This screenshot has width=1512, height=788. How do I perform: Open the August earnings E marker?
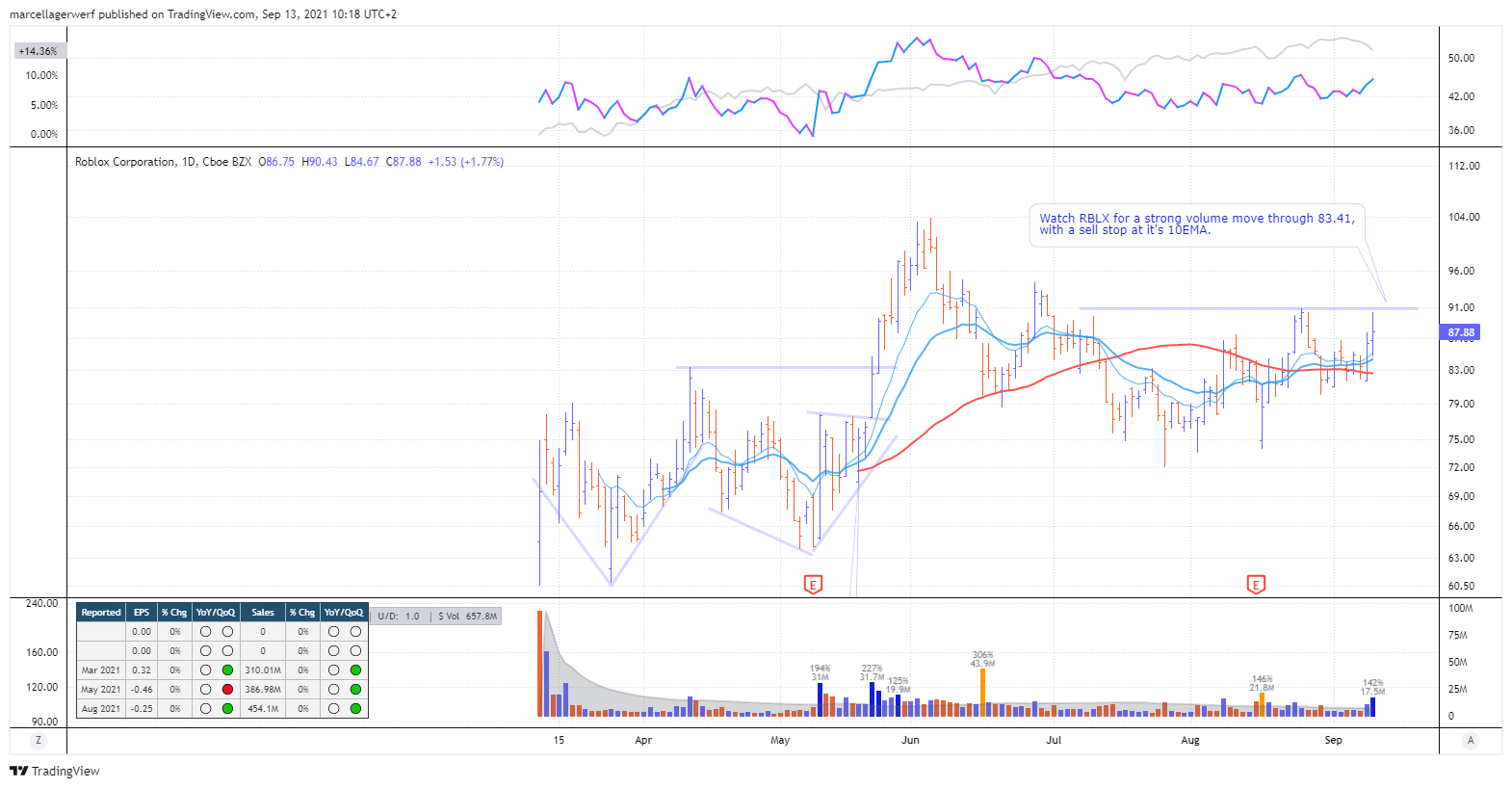coord(1256,585)
